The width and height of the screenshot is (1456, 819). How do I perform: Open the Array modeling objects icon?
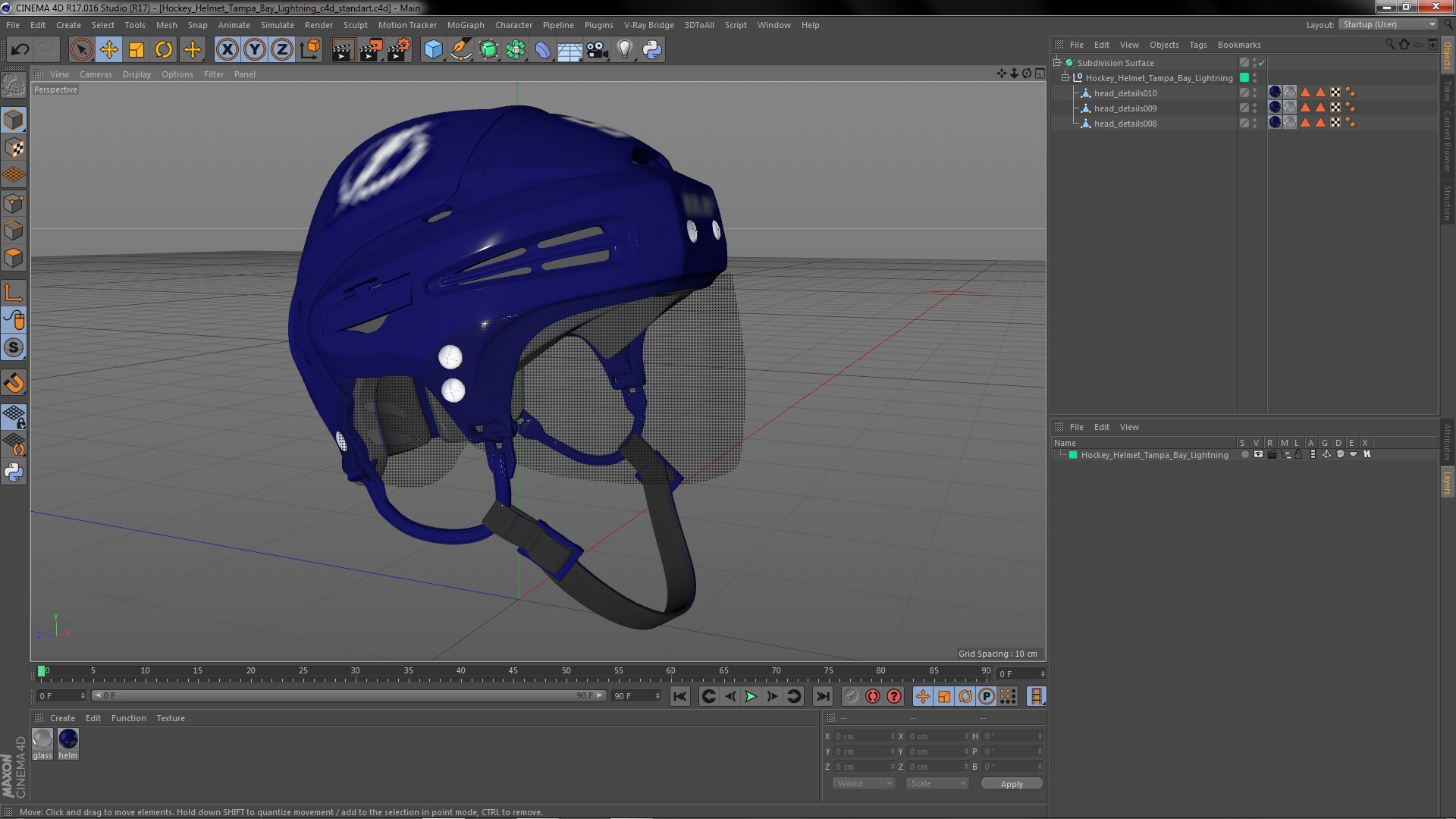pos(516,50)
